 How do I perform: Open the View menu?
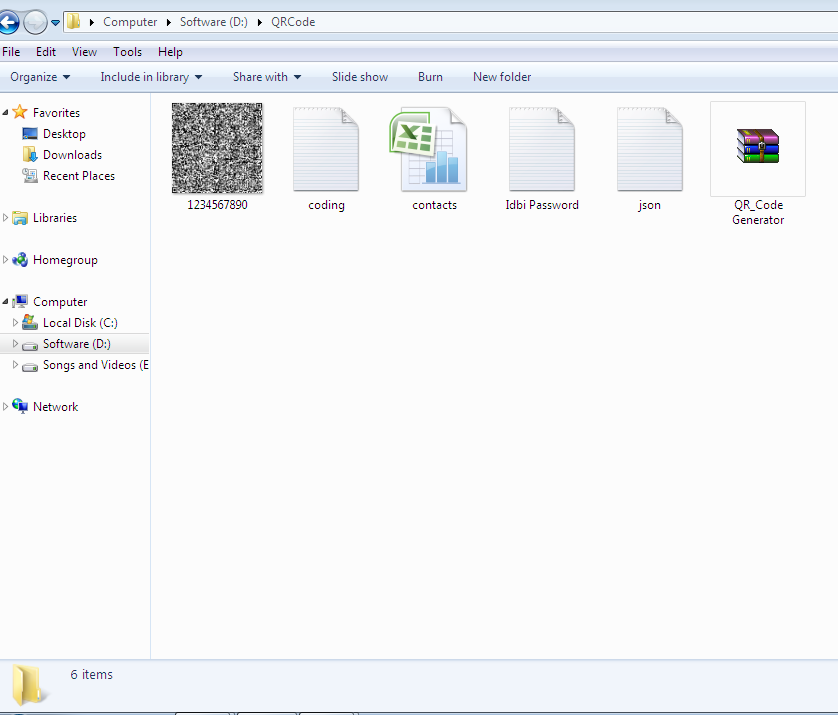84,52
